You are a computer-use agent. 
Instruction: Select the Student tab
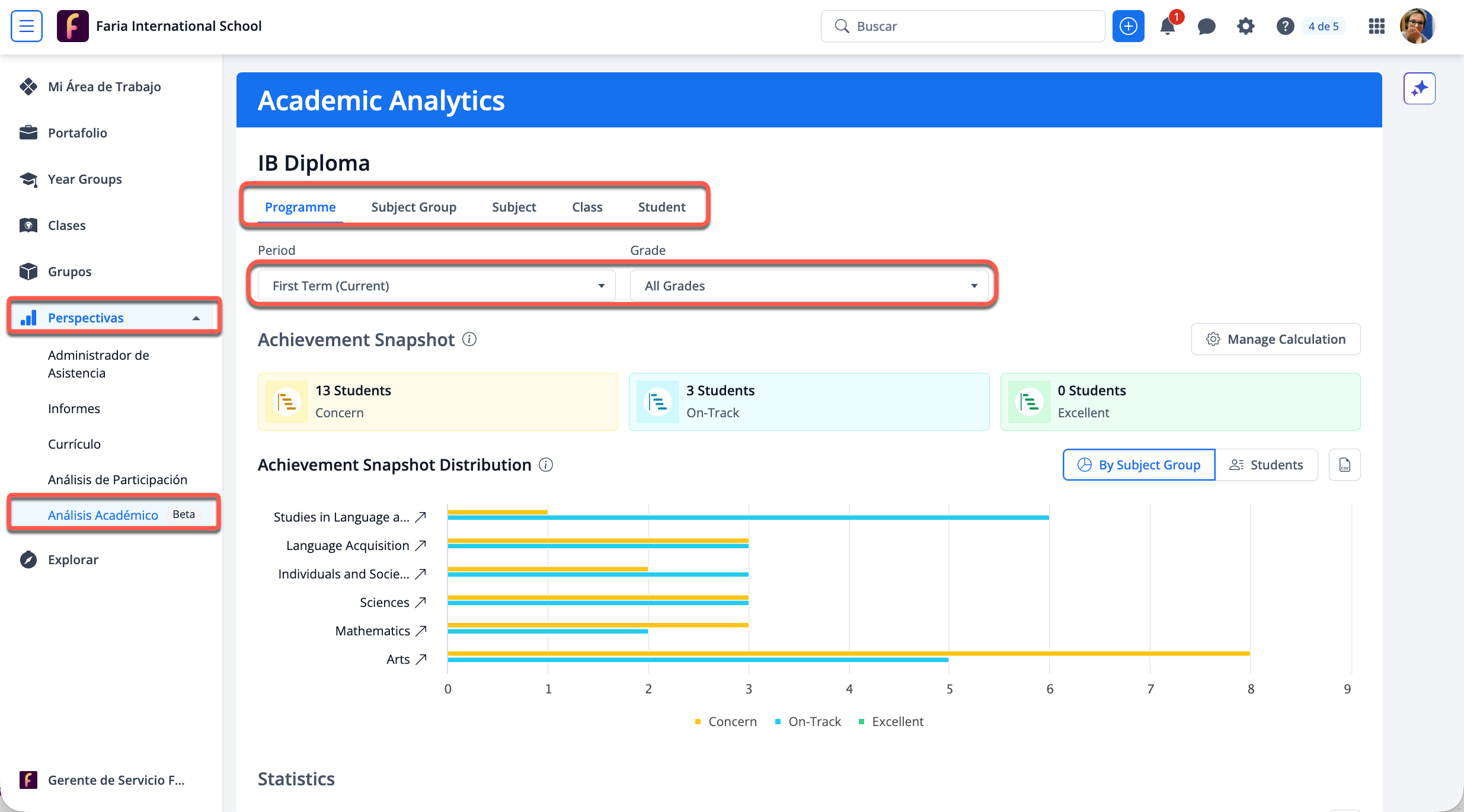[x=661, y=207]
